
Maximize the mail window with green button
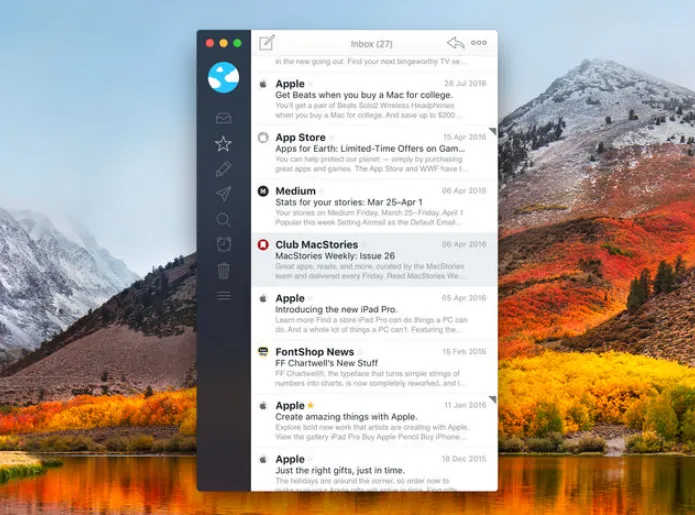click(x=237, y=43)
